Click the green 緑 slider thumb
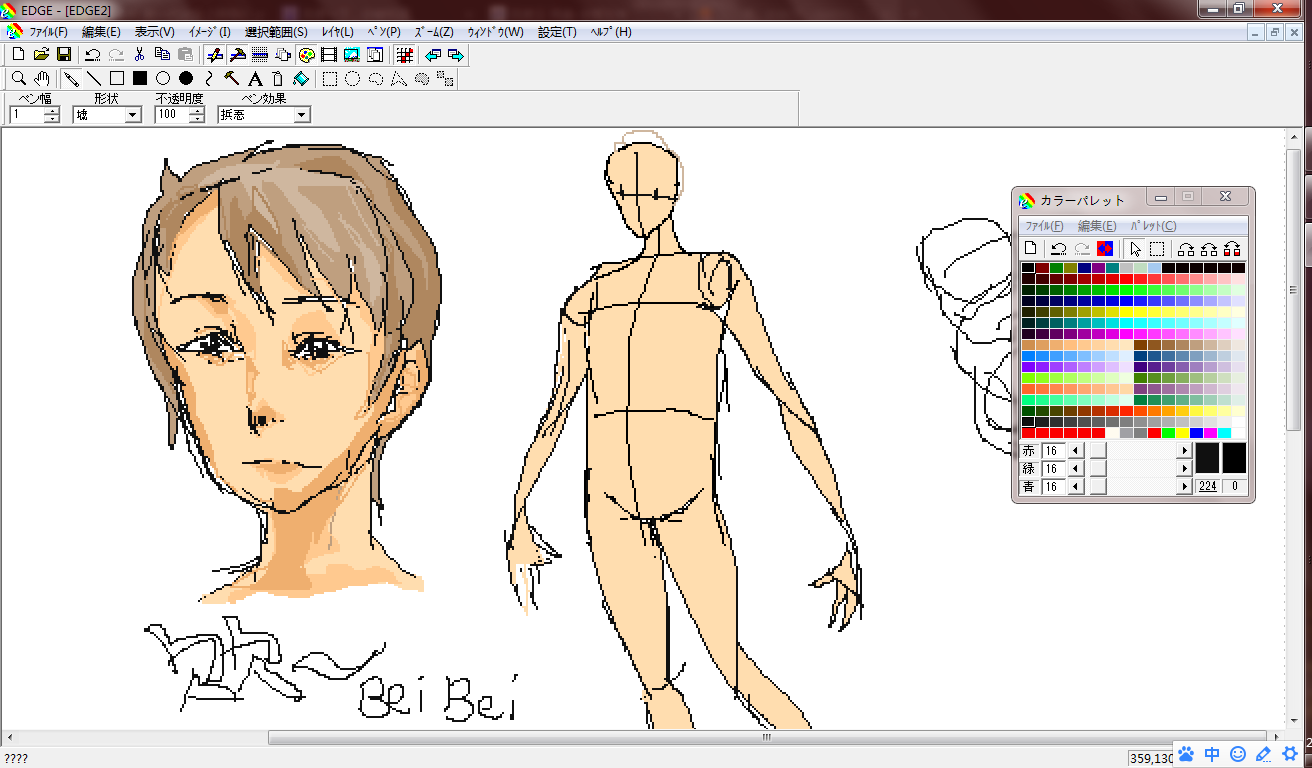 [x=1098, y=469]
